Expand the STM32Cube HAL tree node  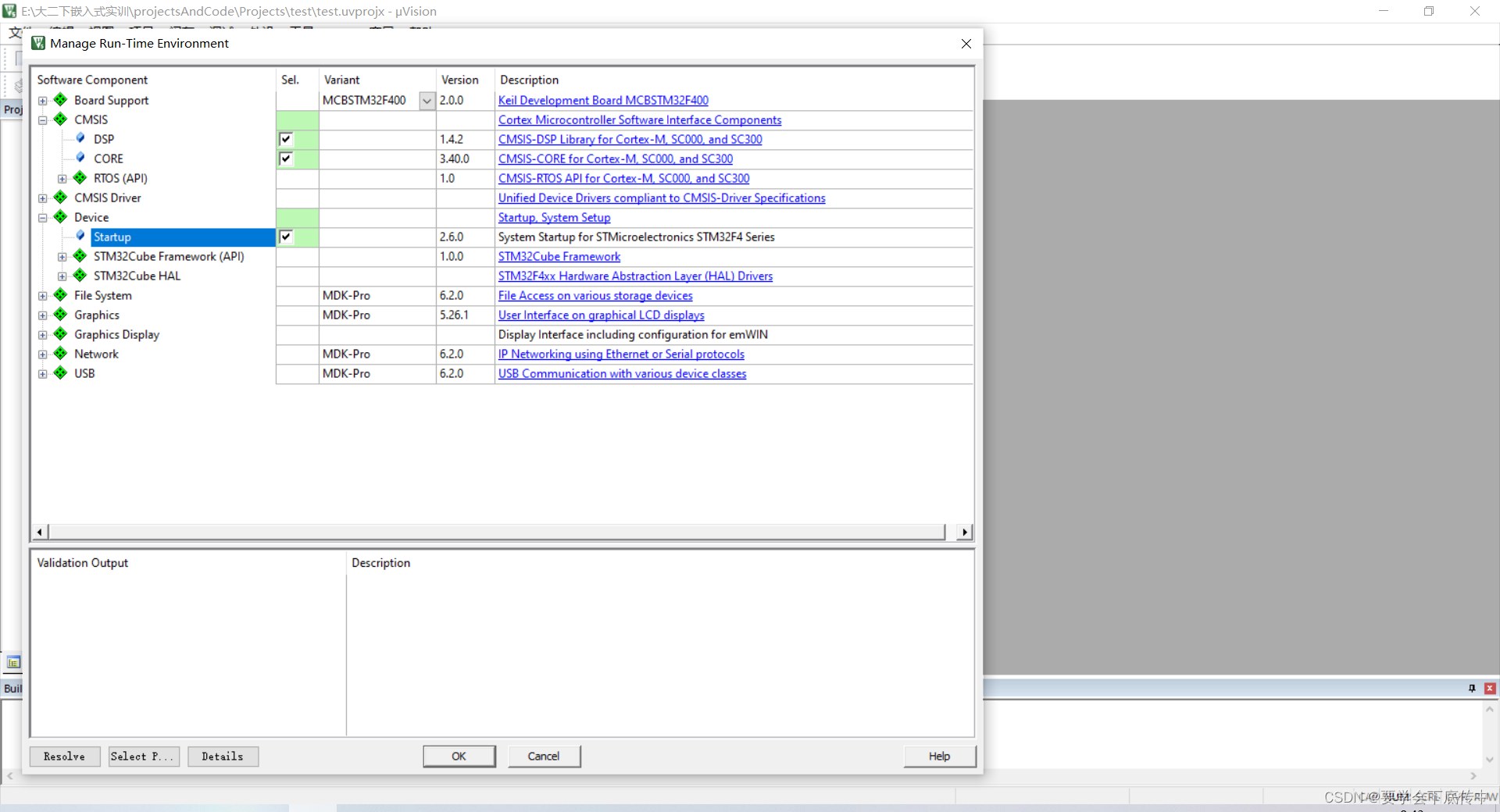click(62, 276)
